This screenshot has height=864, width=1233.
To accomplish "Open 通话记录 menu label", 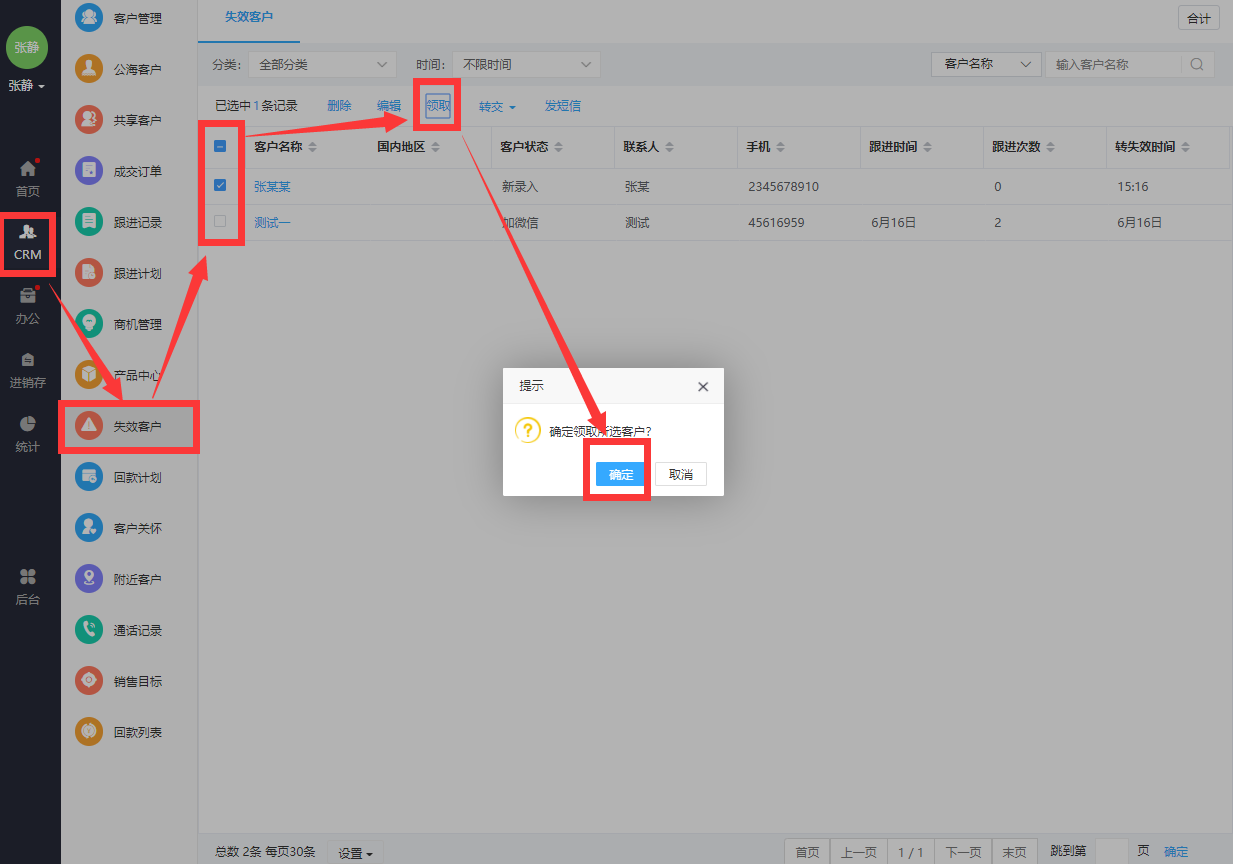I will pyautogui.click(x=138, y=630).
